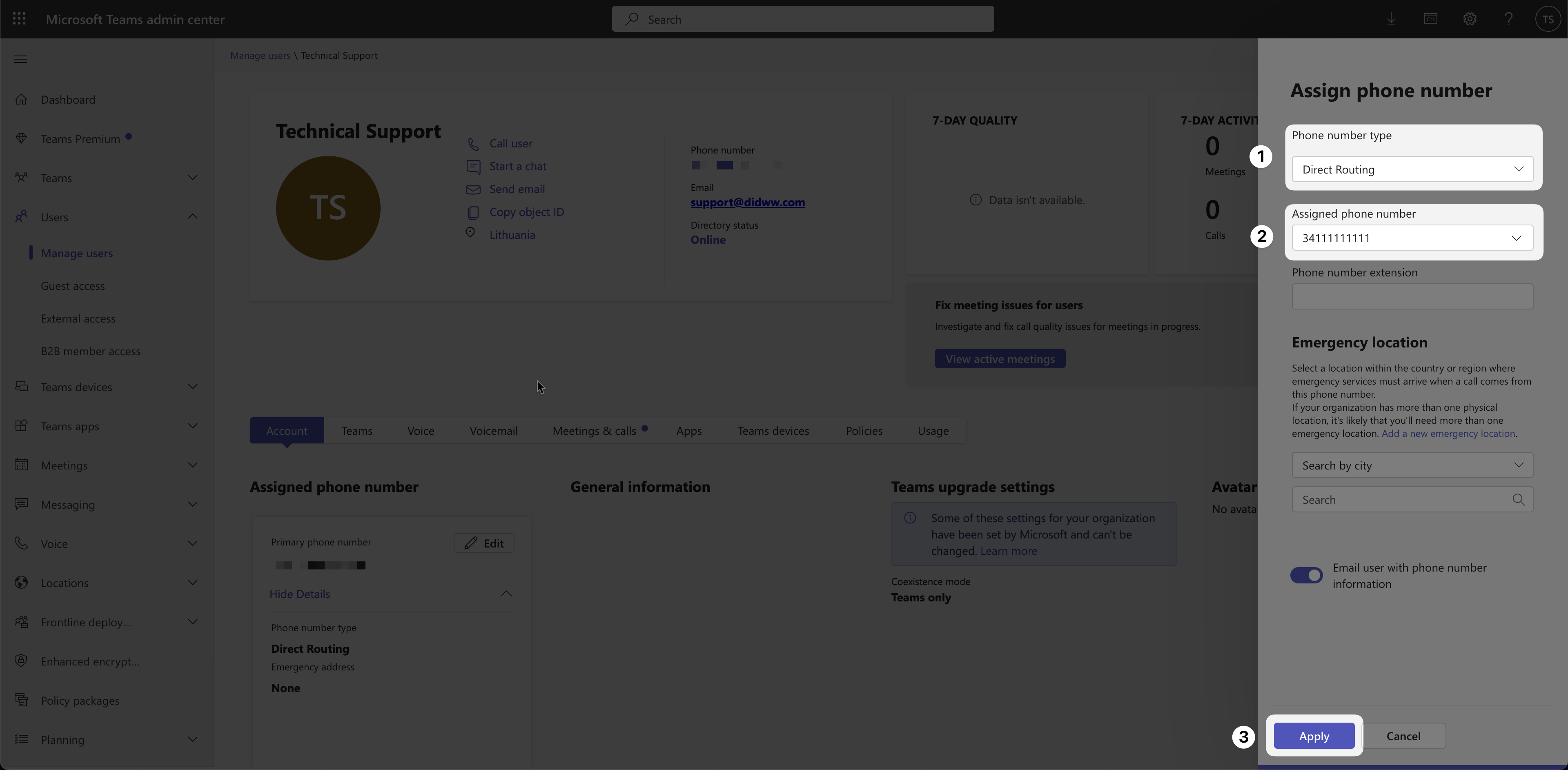The image size is (1568, 770).
Task: Click Apply to assign phone number
Action: (x=1314, y=736)
